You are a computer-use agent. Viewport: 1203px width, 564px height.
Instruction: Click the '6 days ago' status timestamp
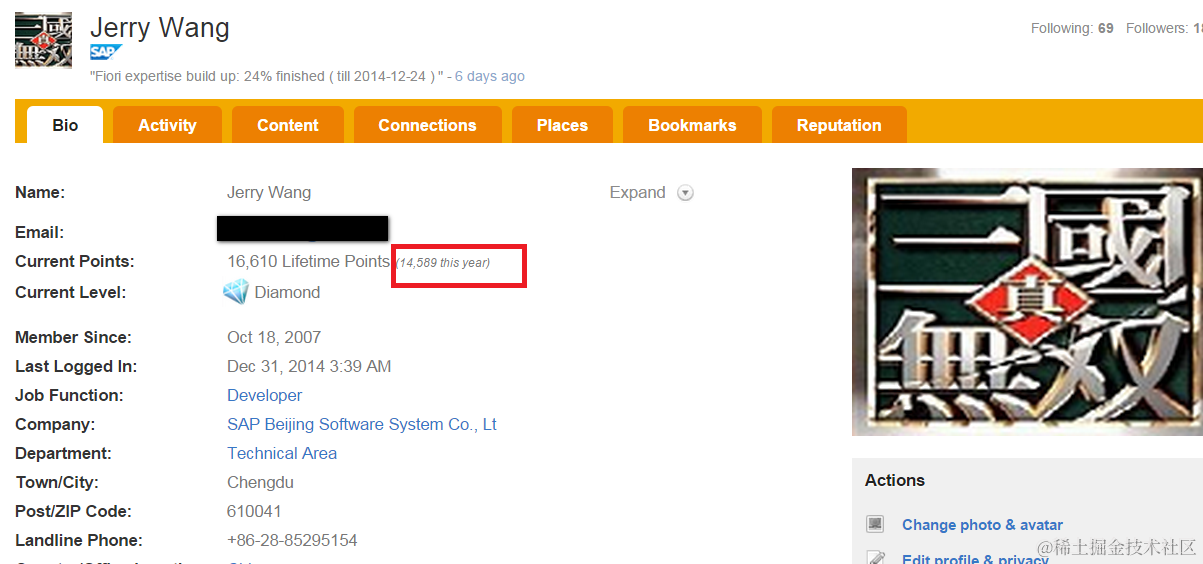[x=490, y=76]
